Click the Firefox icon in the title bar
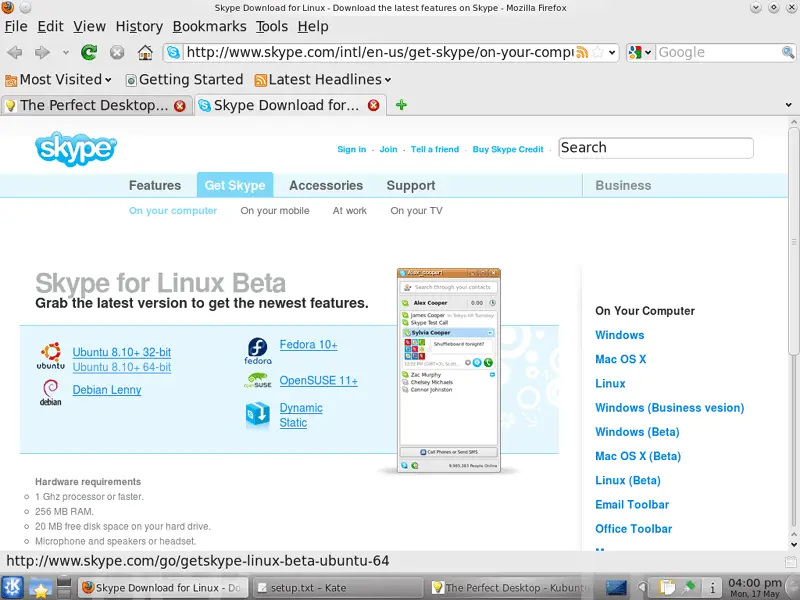800x600 pixels. (x=8, y=7)
